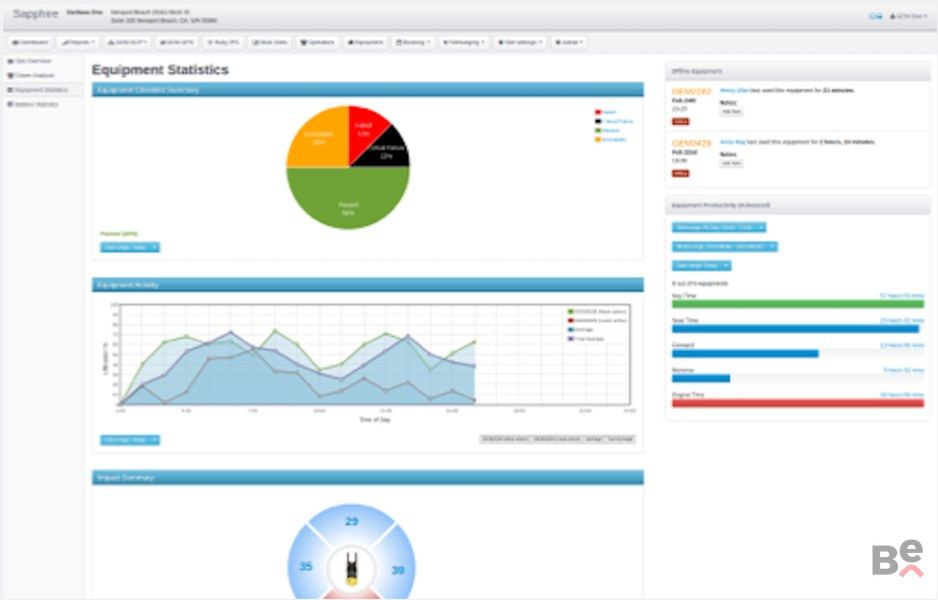Open date range dropdown under activity chart
The height and width of the screenshot is (600, 938).
point(130,440)
